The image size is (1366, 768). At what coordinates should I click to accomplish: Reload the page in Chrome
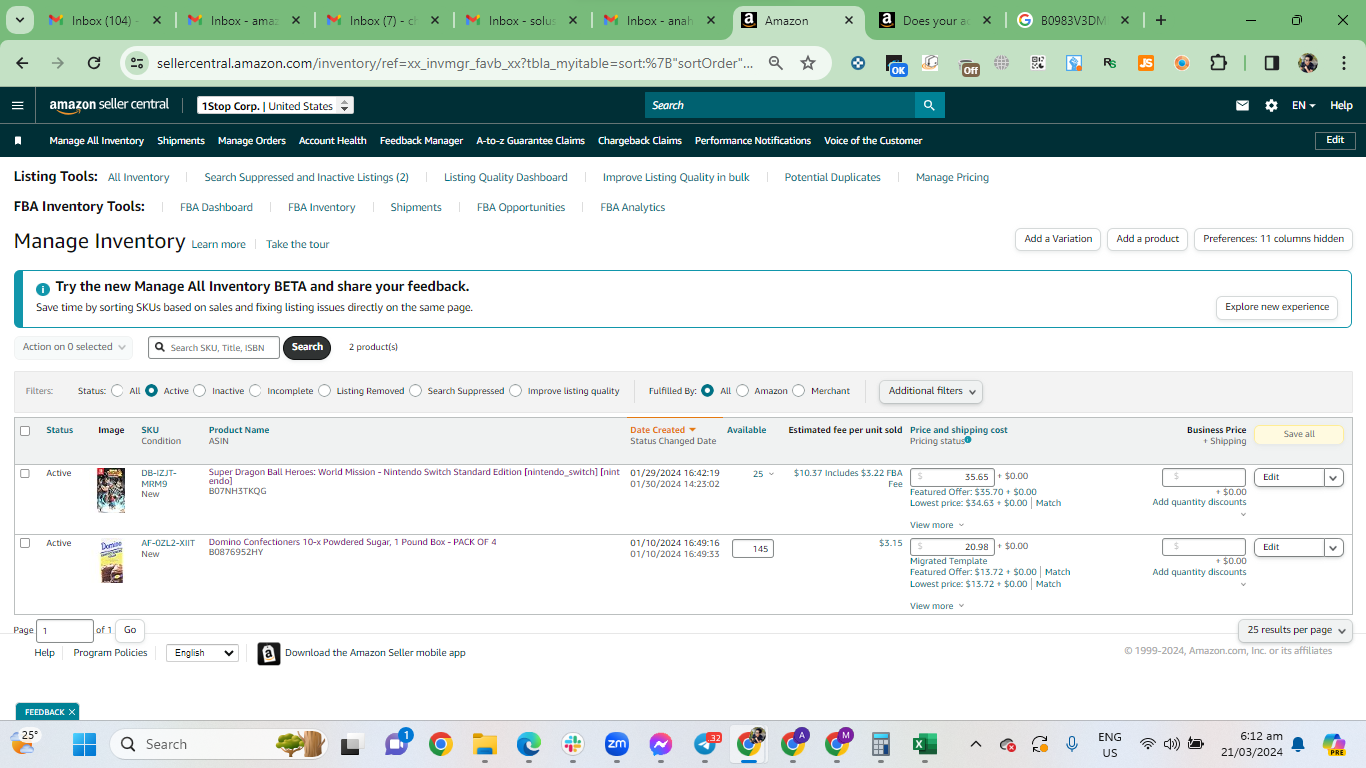[94, 63]
